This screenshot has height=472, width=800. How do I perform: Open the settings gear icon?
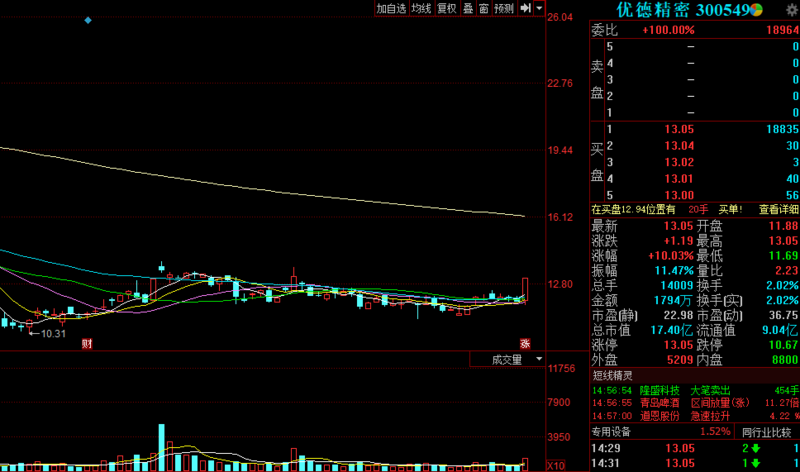792,10
